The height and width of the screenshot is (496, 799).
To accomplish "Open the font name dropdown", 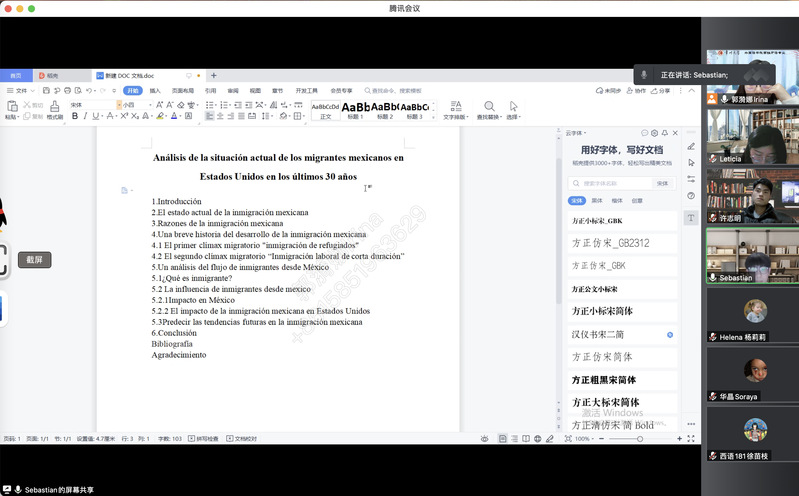I will pos(119,105).
